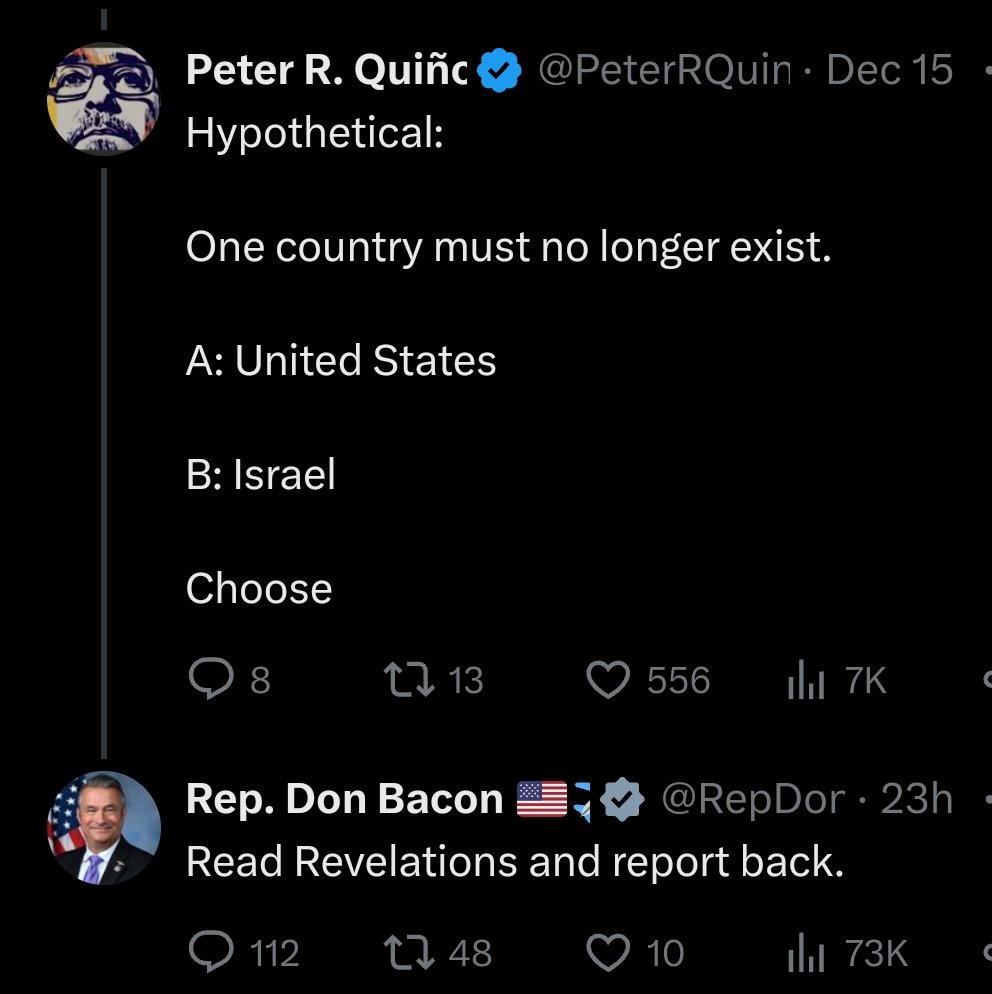Repost Don Bacon's tweet with 48 reposts
Screen dimensions: 992x994
coord(409,952)
